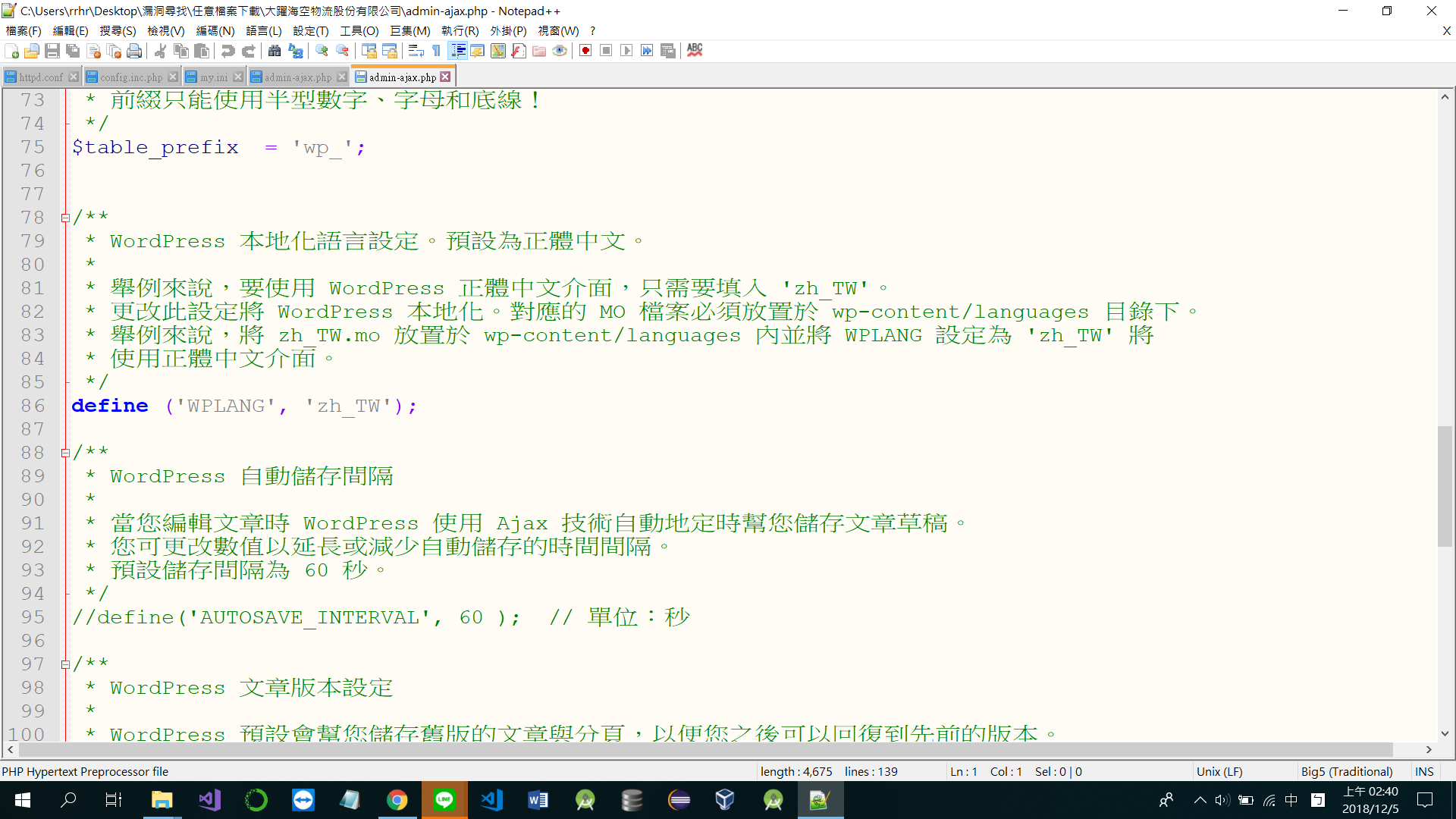Open the 搜尋(S) Search menu
The image size is (1456, 819).
(x=118, y=31)
